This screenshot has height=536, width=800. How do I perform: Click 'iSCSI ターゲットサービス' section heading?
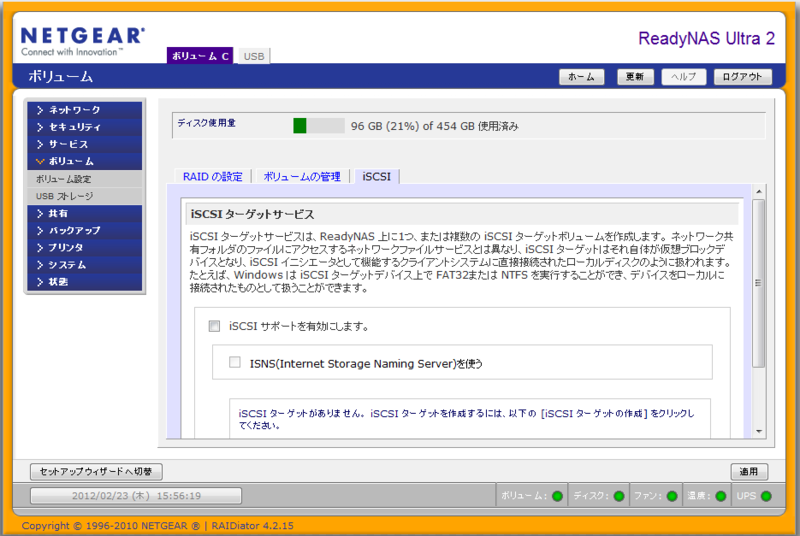tap(253, 214)
